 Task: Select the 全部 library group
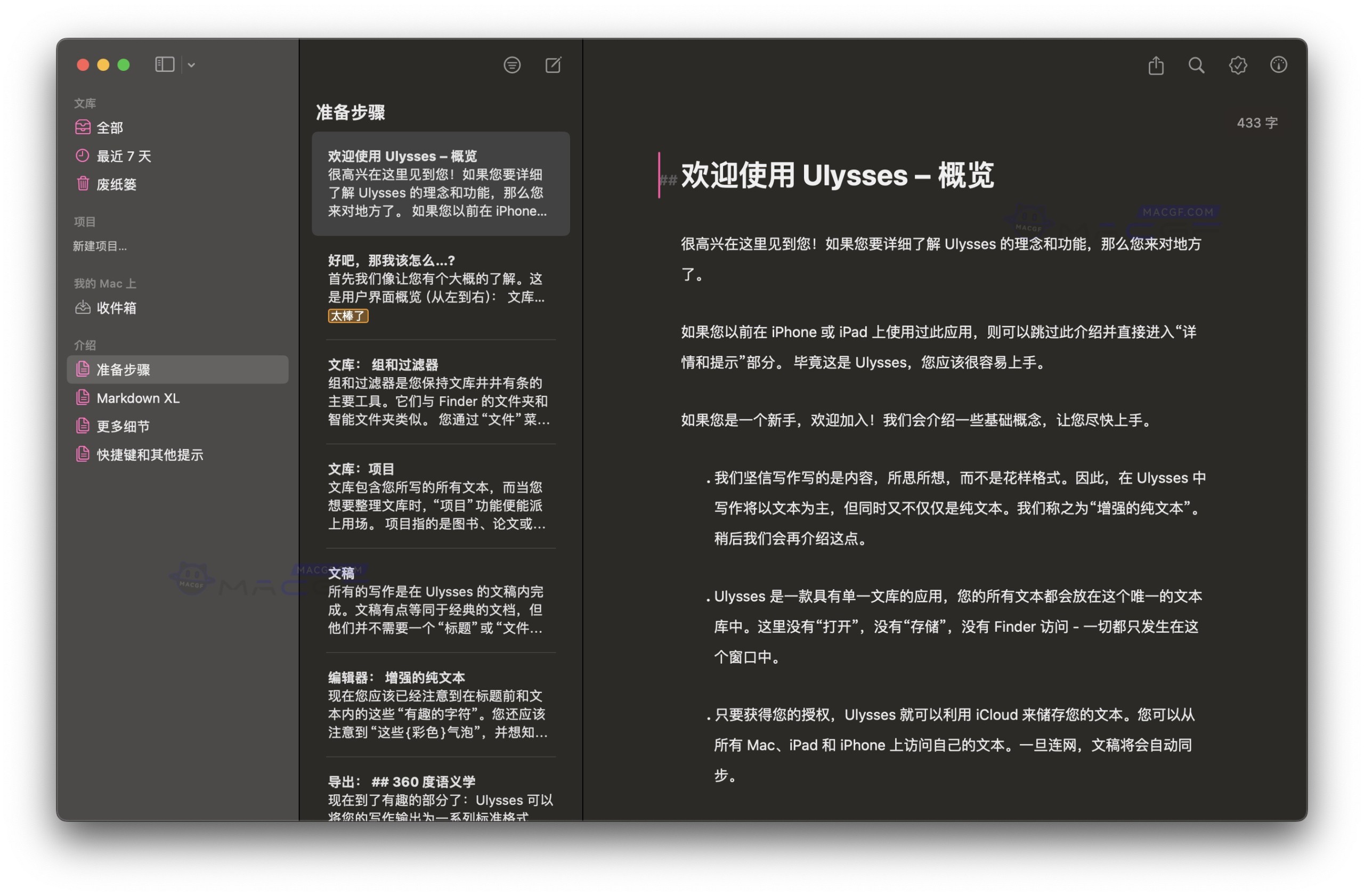110,127
